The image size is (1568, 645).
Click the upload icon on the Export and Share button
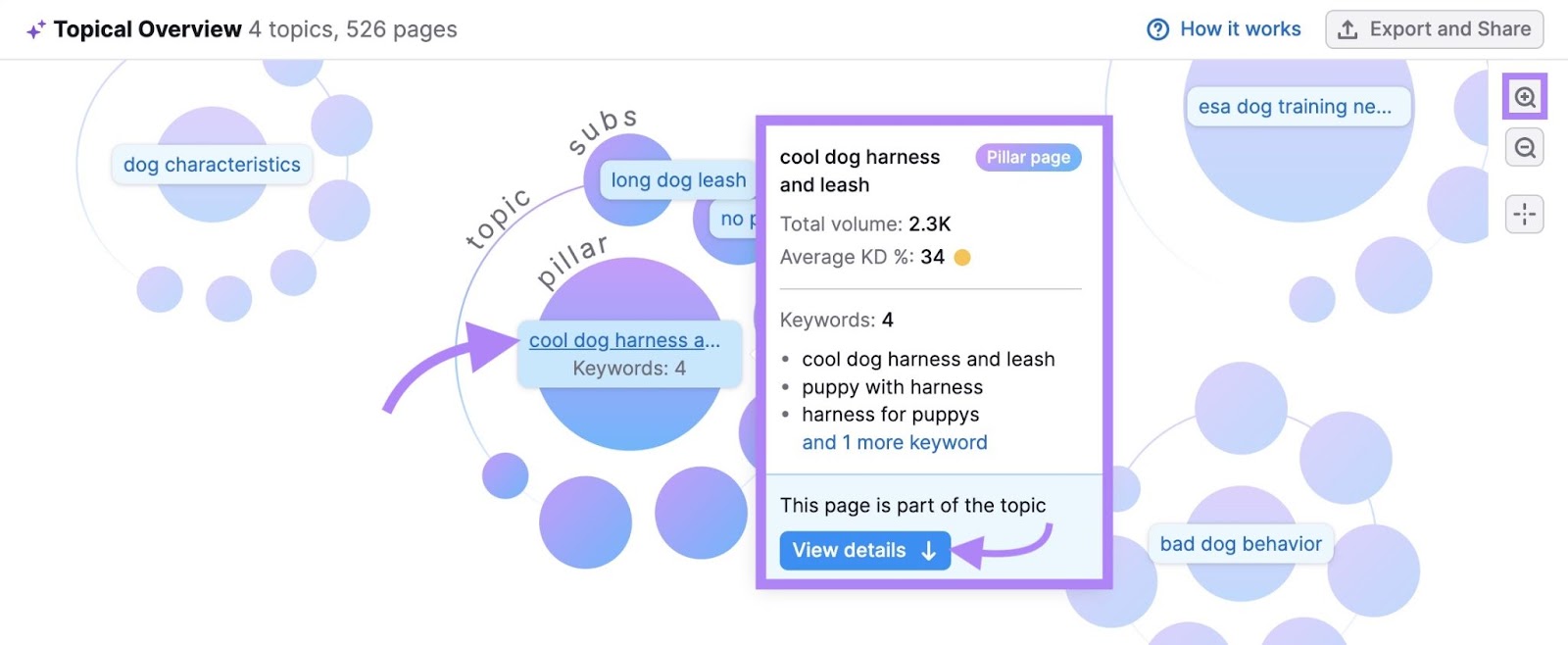pyautogui.click(x=1348, y=29)
